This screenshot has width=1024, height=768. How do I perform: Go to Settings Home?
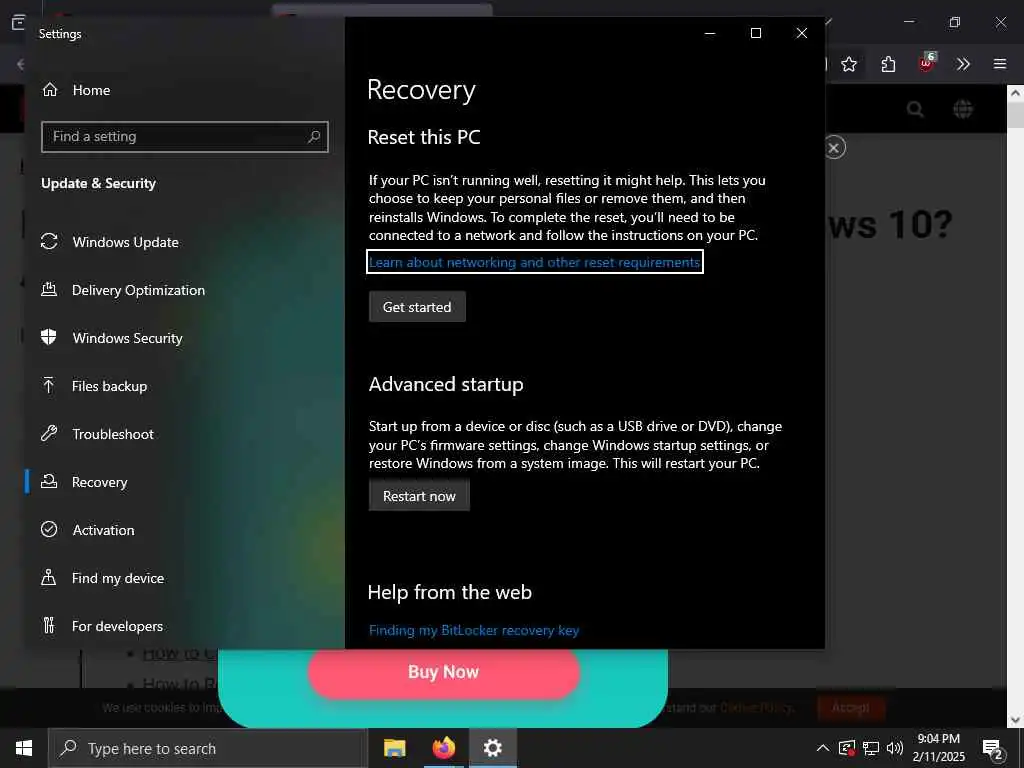click(x=91, y=90)
